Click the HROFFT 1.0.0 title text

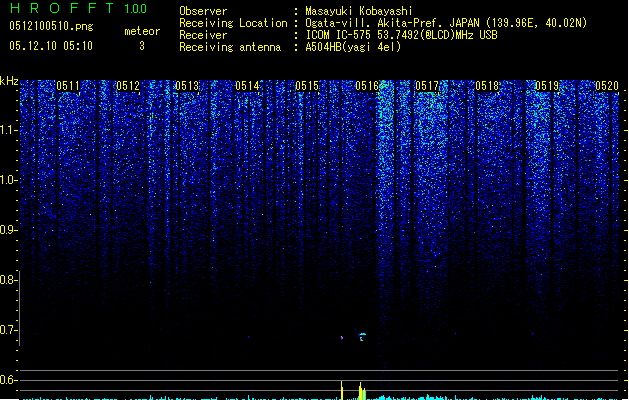click(x=79, y=8)
